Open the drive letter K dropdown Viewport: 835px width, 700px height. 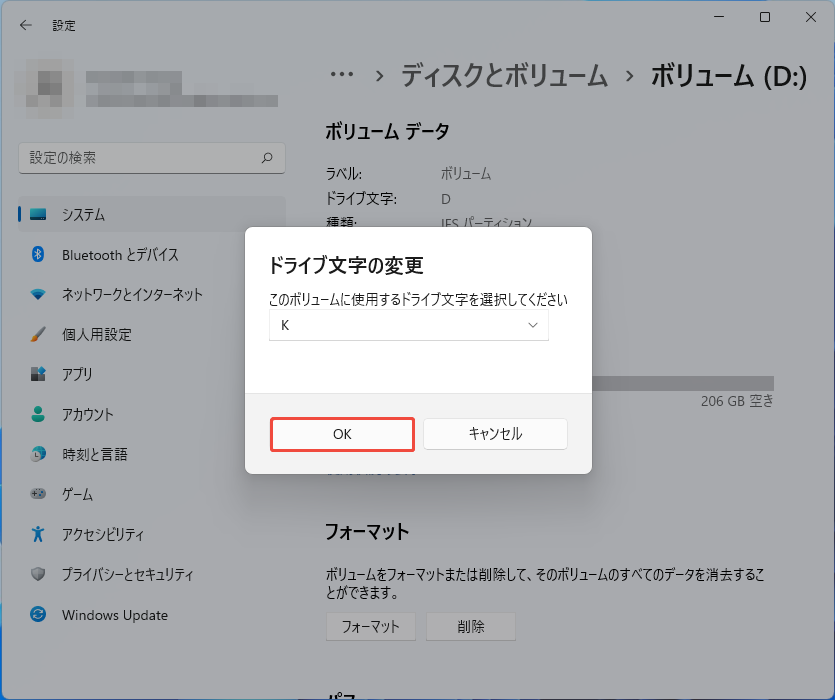[408, 325]
